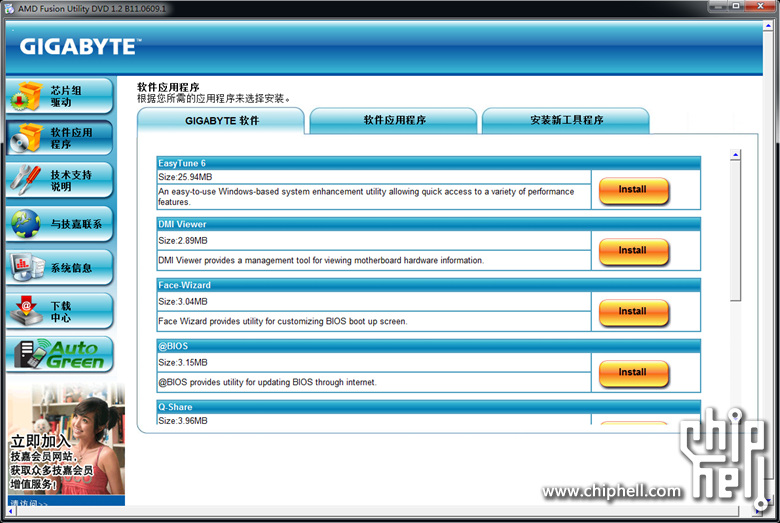Image resolution: width=780 pixels, height=523 pixels.
Task: Click the DMI Viewer description text
Action: pyautogui.click(x=321, y=260)
